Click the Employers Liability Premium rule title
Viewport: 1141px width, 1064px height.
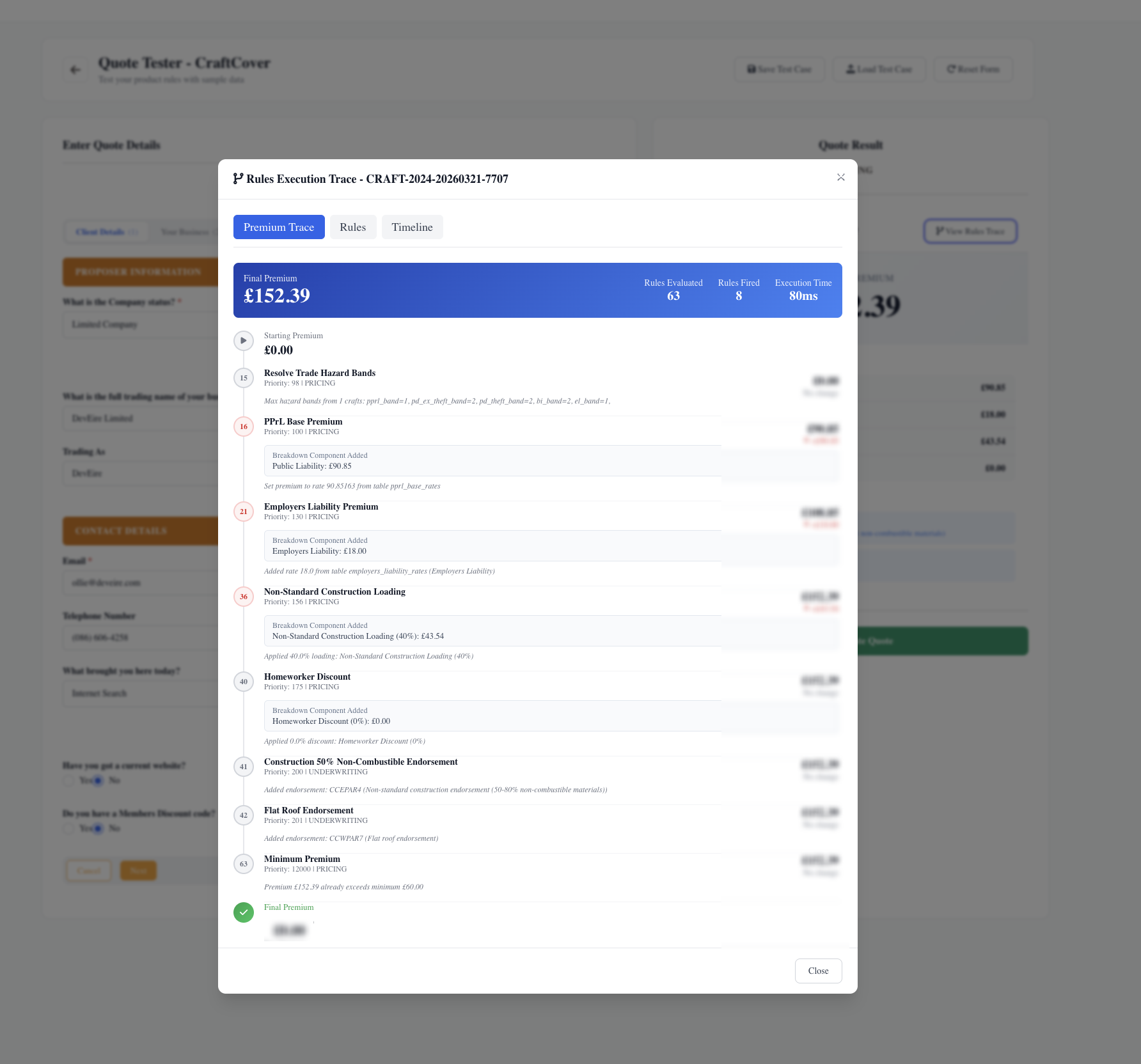[321, 506]
